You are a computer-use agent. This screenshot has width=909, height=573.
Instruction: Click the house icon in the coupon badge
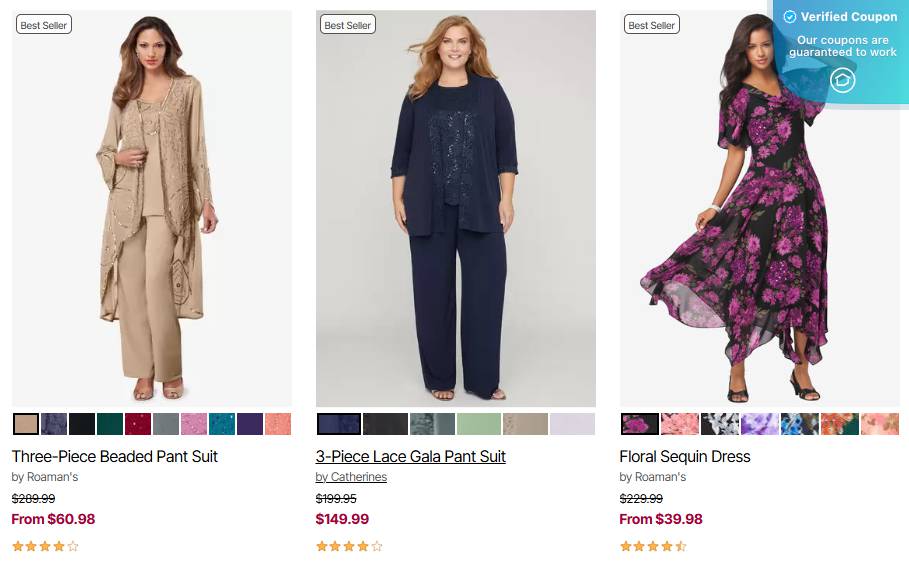point(843,80)
